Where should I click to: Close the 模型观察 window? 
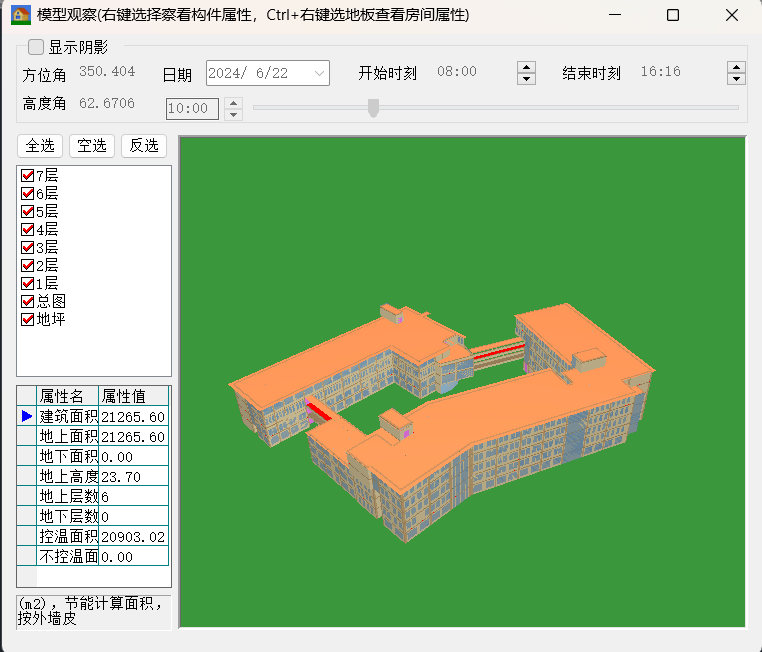point(732,15)
